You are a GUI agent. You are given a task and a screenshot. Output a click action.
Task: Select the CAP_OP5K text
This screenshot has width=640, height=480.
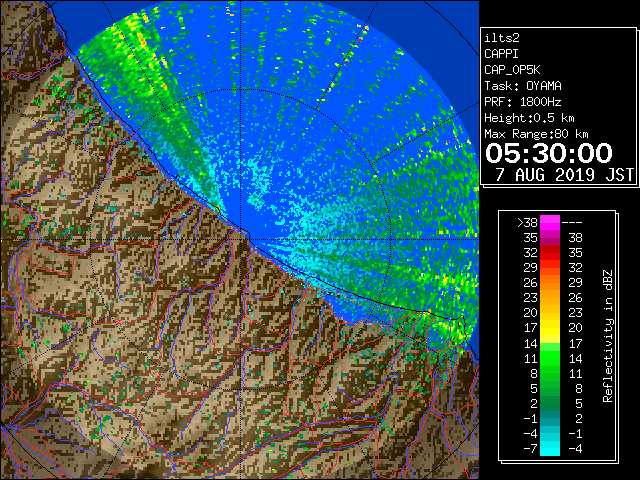click(x=512, y=70)
